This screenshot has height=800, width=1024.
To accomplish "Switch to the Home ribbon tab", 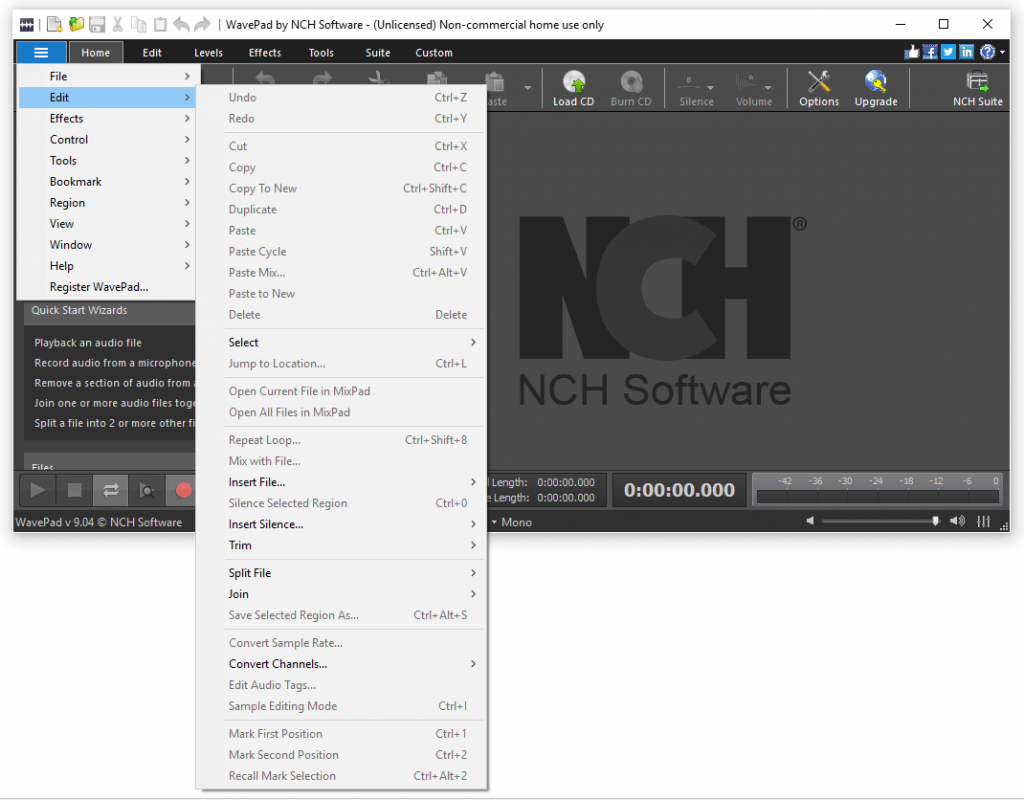I will (x=95, y=53).
